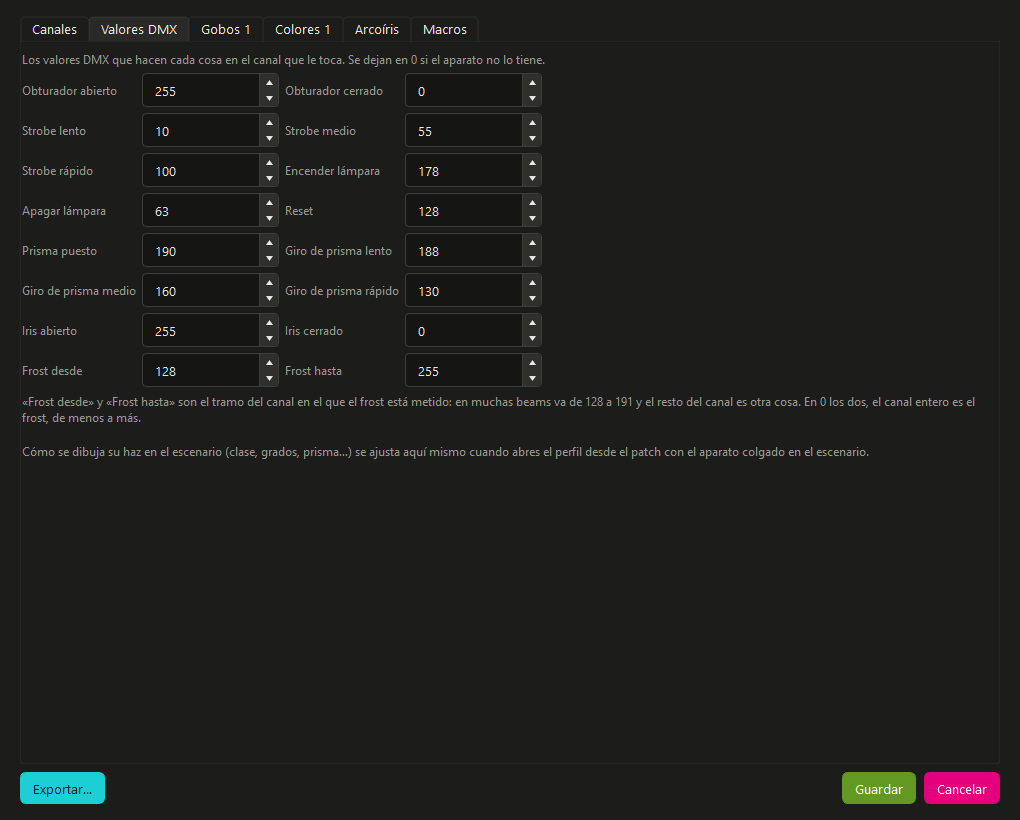The image size is (1020, 820).
Task: Decrease the Strobe rápido value
Action: coord(269,178)
